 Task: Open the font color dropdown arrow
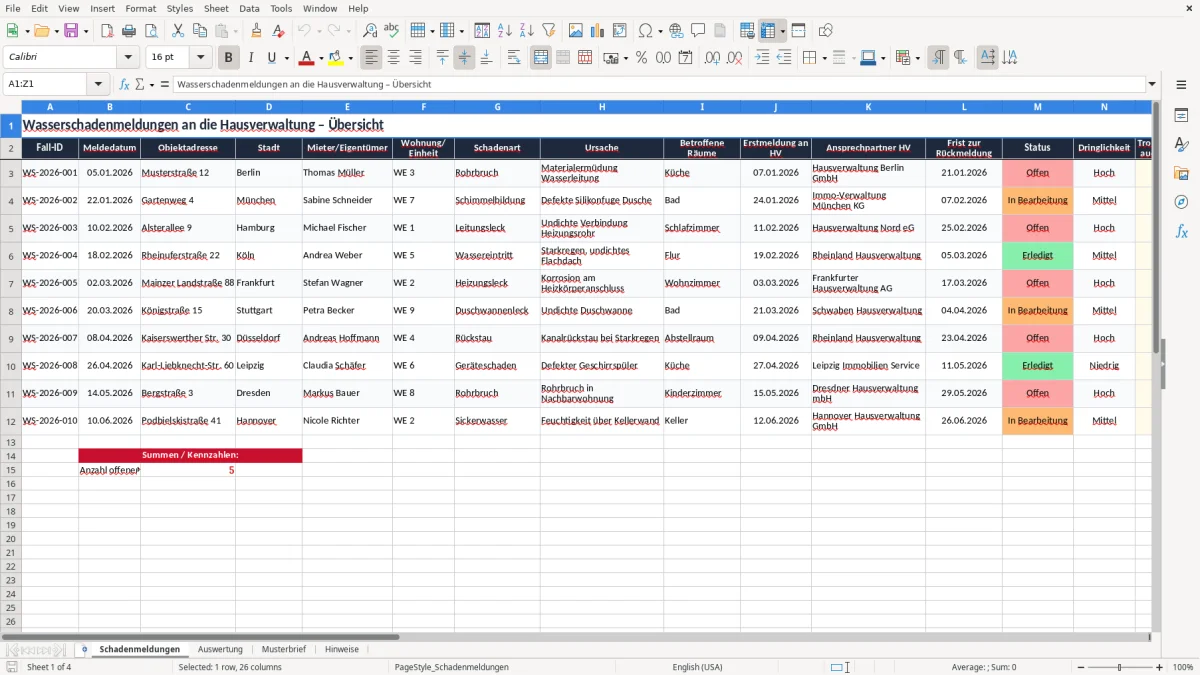(321, 58)
